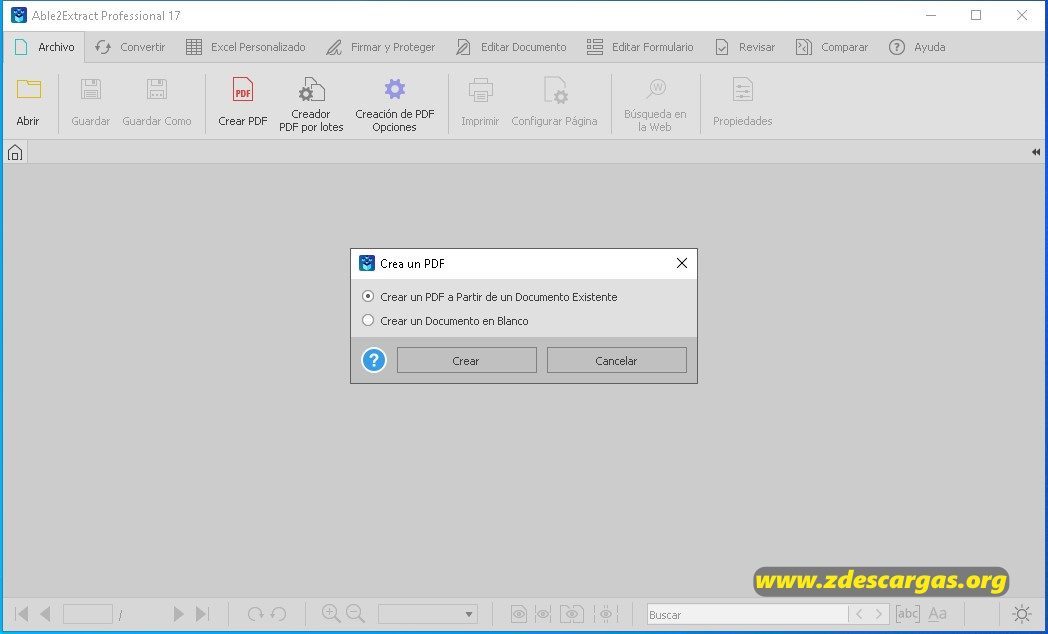Image resolution: width=1048 pixels, height=634 pixels.
Task: Open the Firmar y Proteger tab
Action: (x=380, y=47)
